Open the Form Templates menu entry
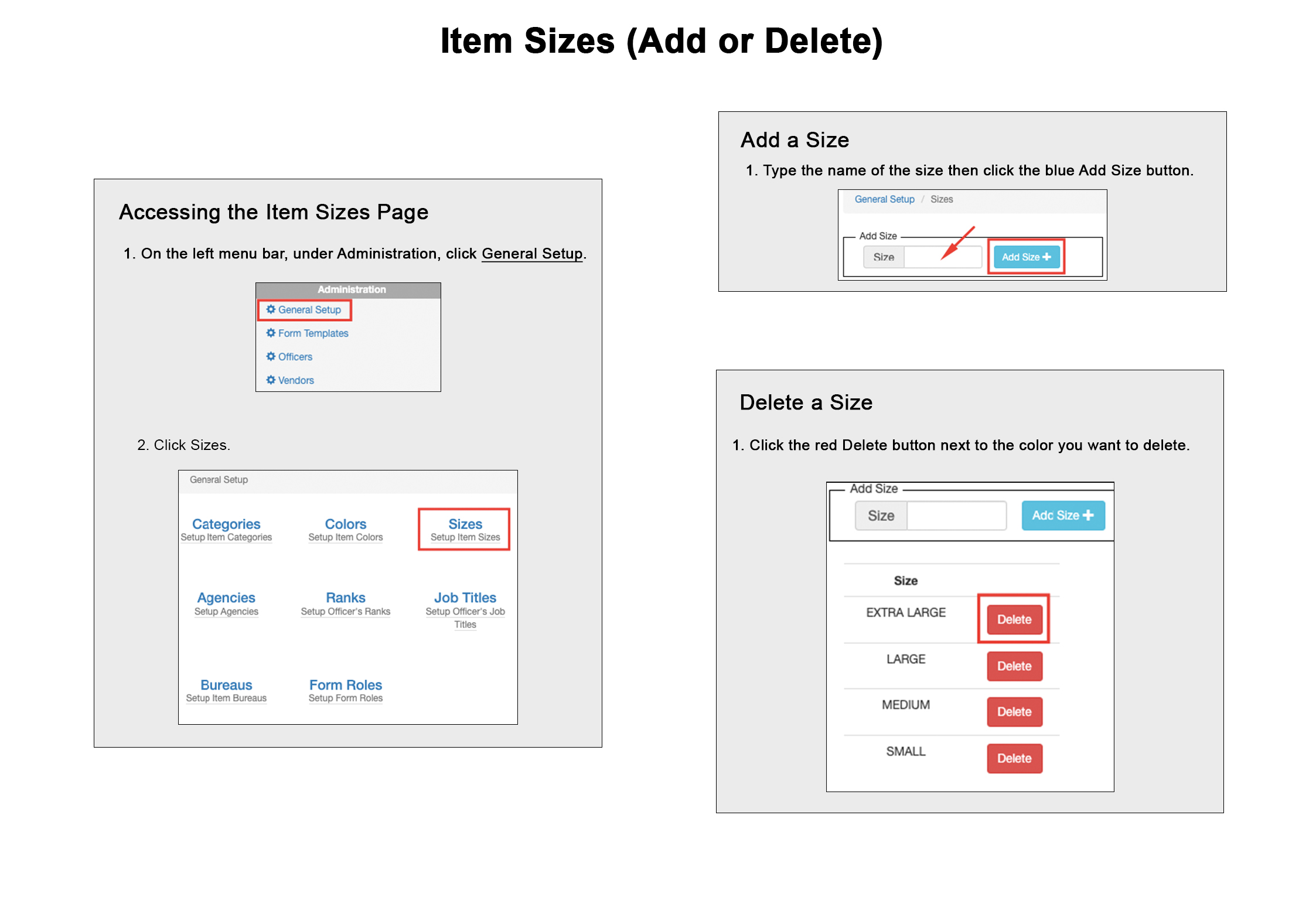 [x=313, y=333]
